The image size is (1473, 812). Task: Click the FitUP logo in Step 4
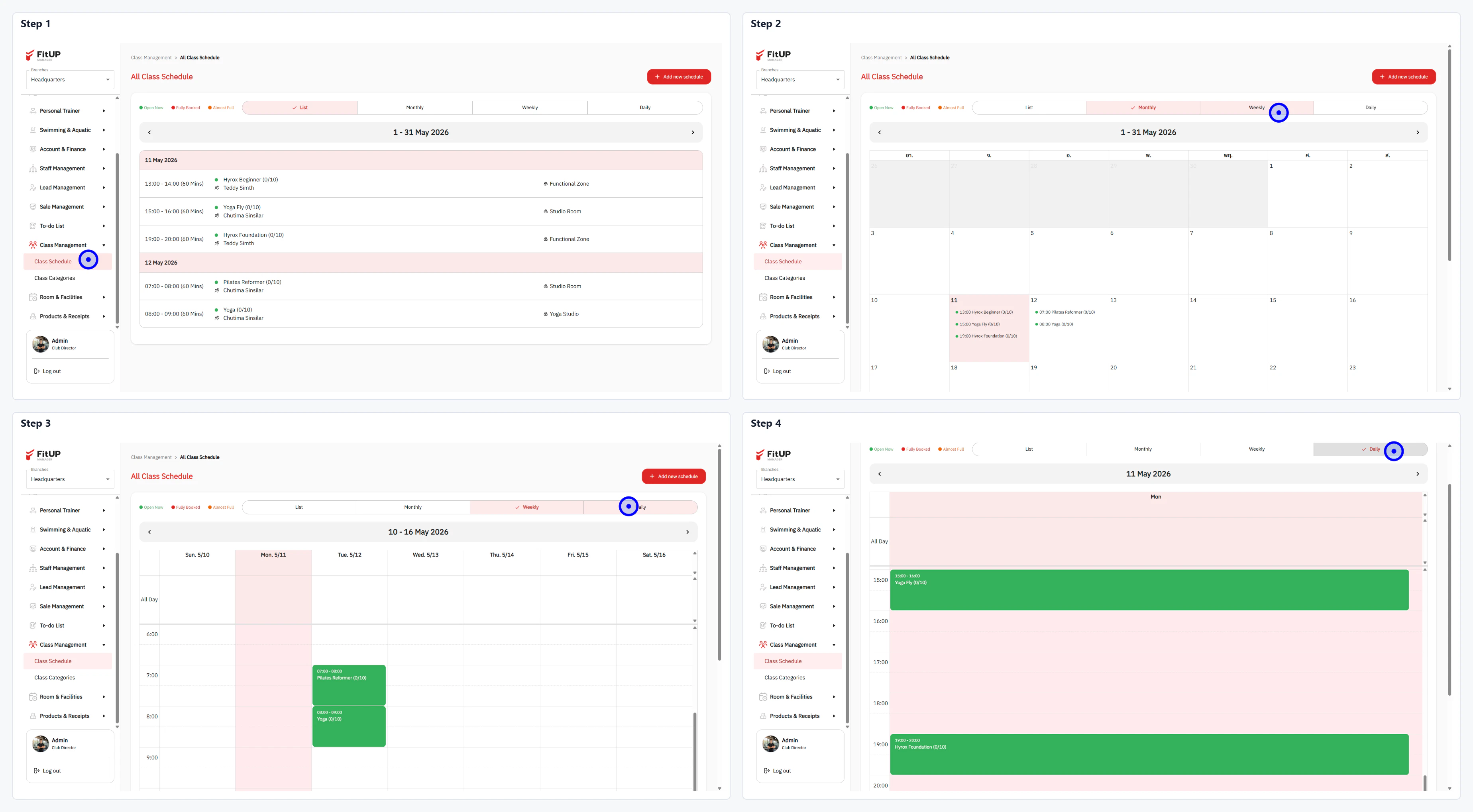(773, 455)
